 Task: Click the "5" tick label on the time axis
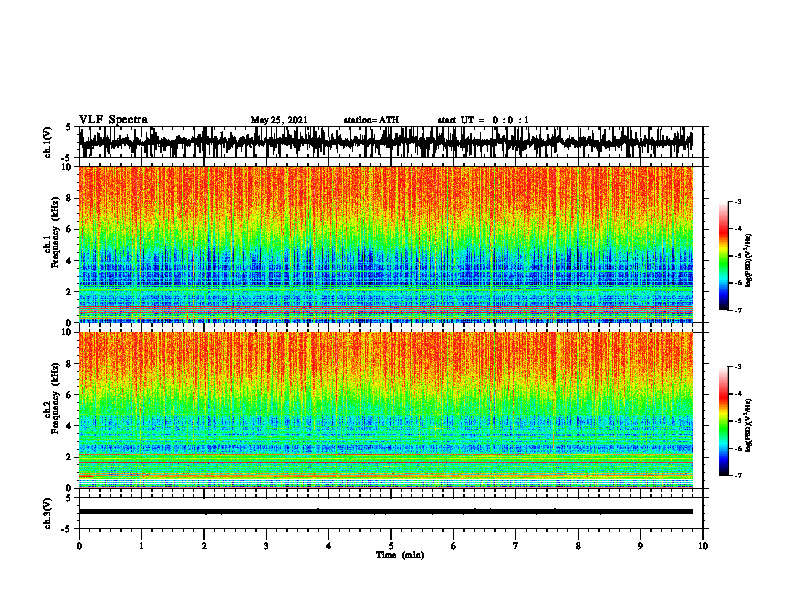[391, 546]
